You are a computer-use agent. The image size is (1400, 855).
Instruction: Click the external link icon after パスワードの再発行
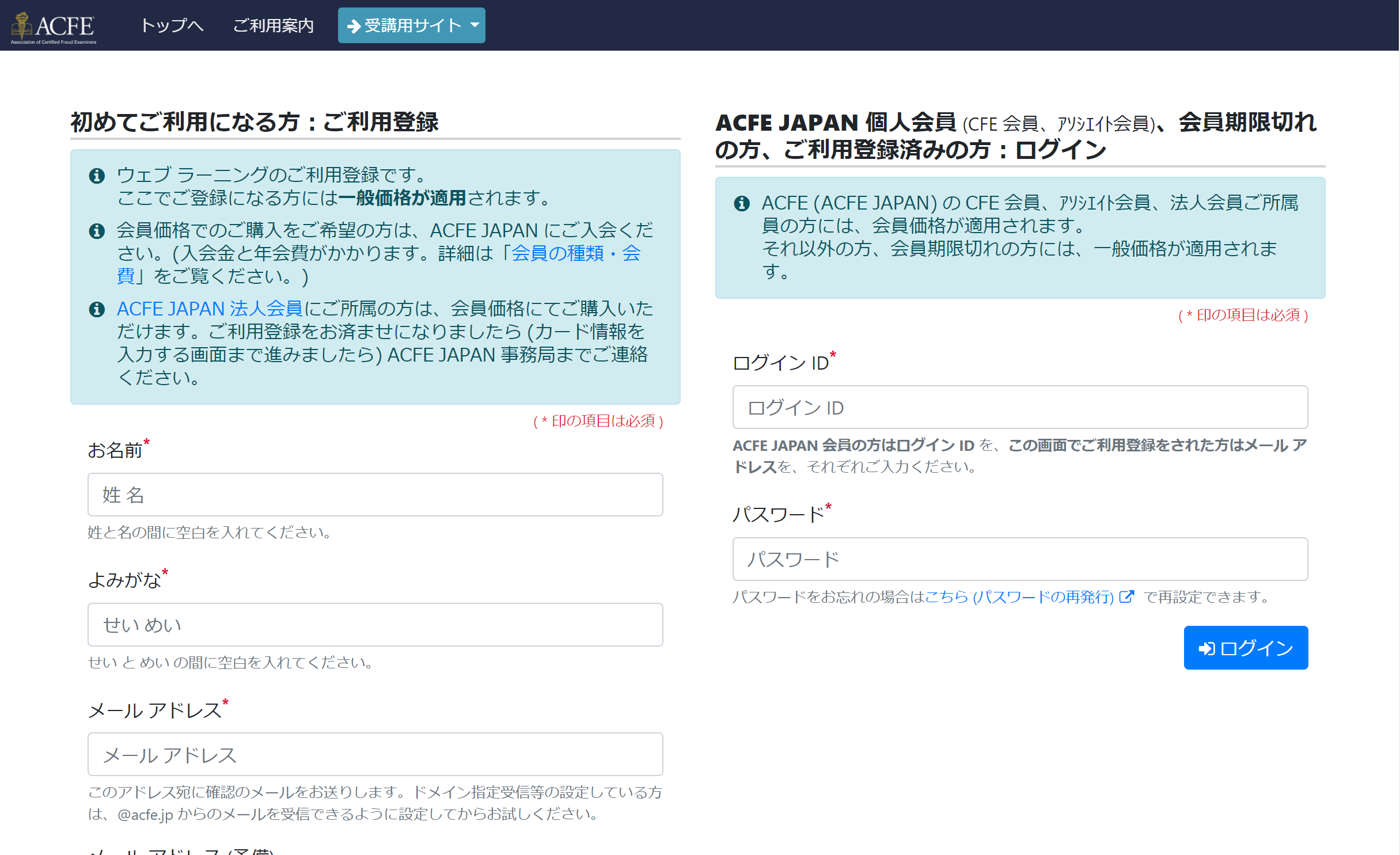1126,596
